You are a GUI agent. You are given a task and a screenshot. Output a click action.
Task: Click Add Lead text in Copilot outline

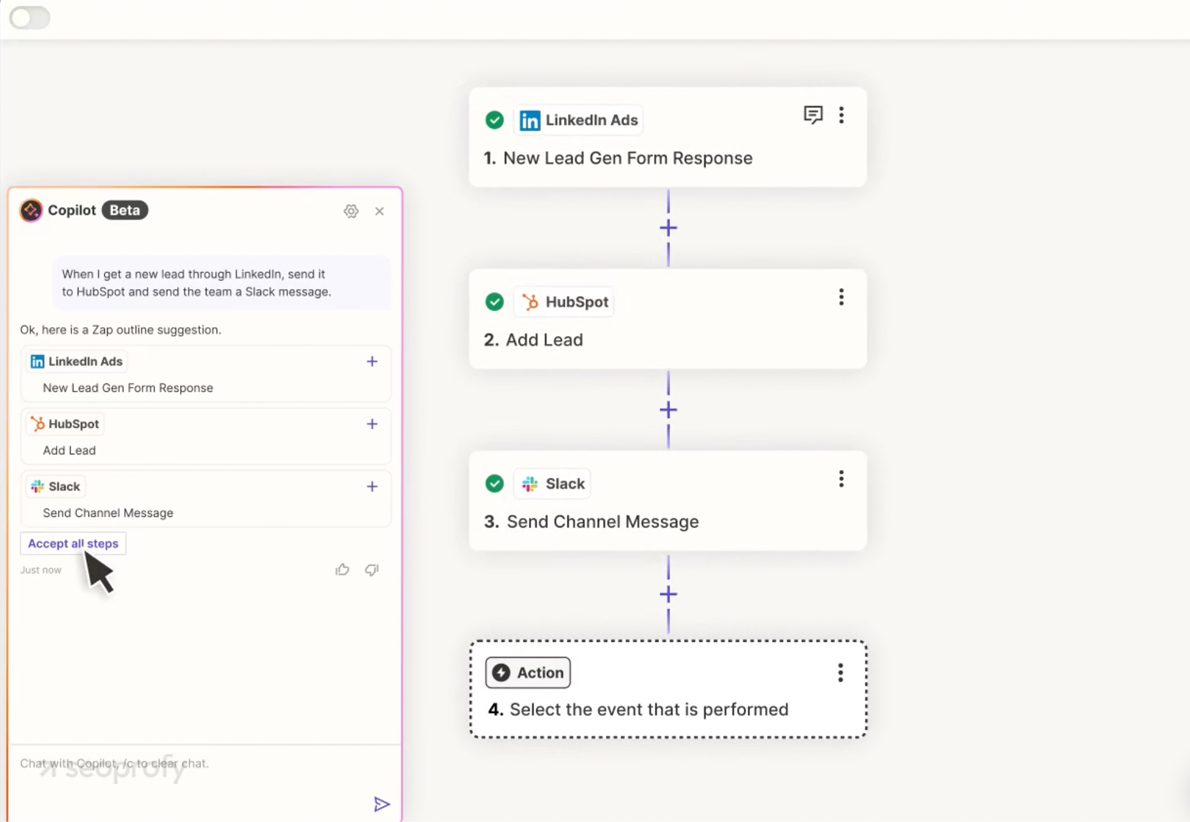(x=69, y=450)
